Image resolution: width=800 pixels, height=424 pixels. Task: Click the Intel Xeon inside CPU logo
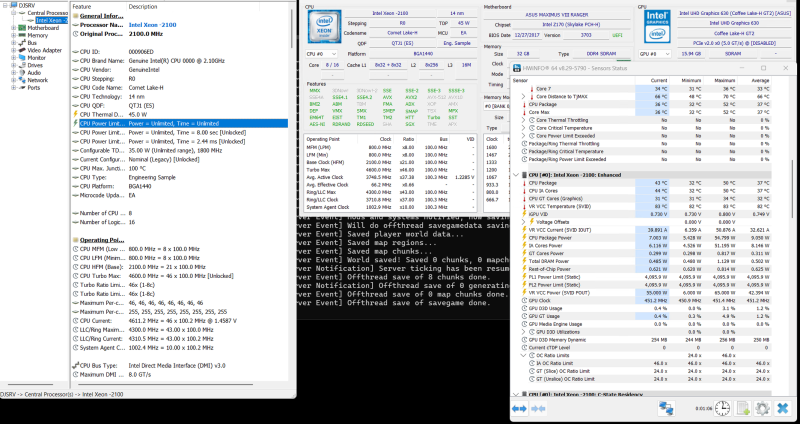[x=322, y=27]
